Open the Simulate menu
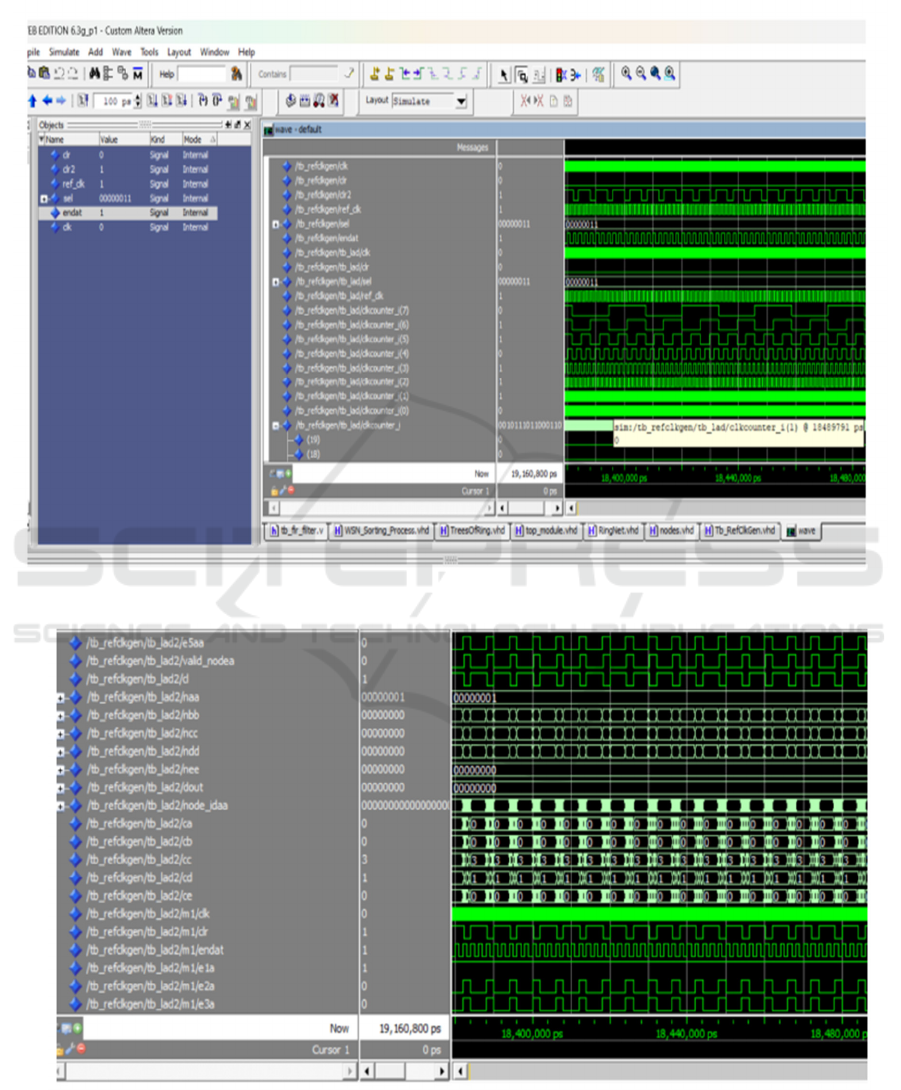The image size is (901, 1090). (64, 52)
